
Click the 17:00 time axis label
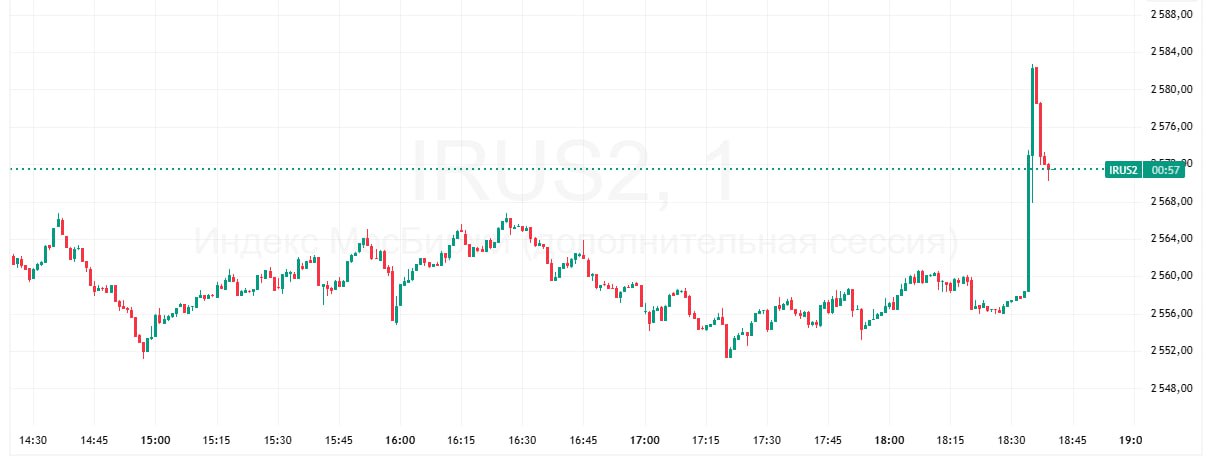pyautogui.click(x=645, y=440)
